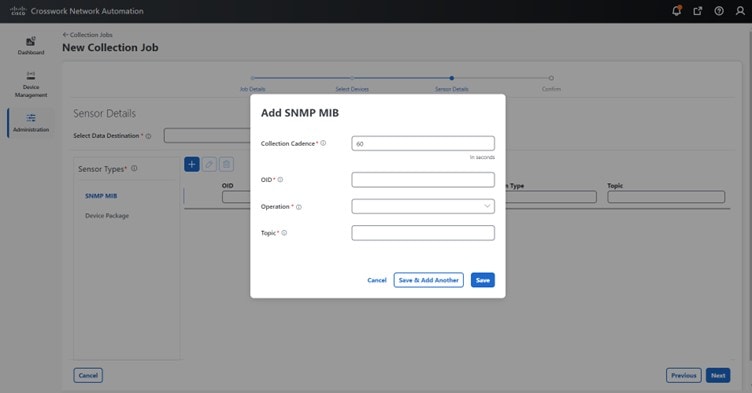This screenshot has height=393, width=752.
Task: Click the Next button
Action: 718,375
